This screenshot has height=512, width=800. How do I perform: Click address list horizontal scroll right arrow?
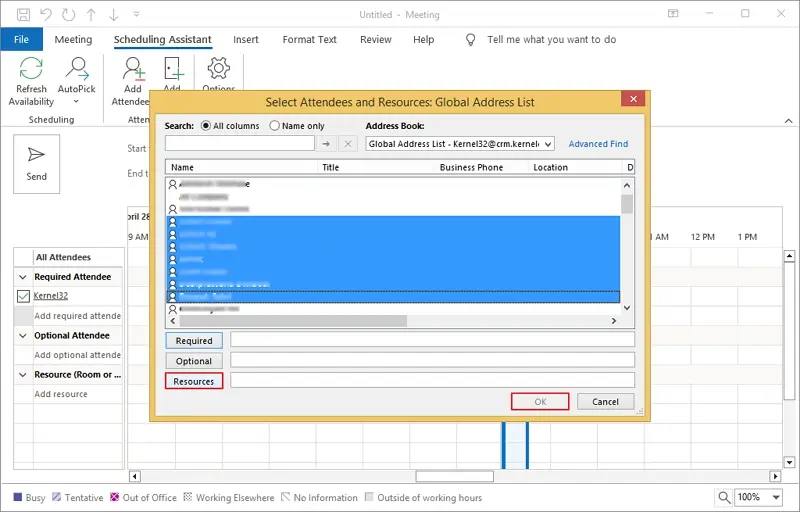[614, 321]
